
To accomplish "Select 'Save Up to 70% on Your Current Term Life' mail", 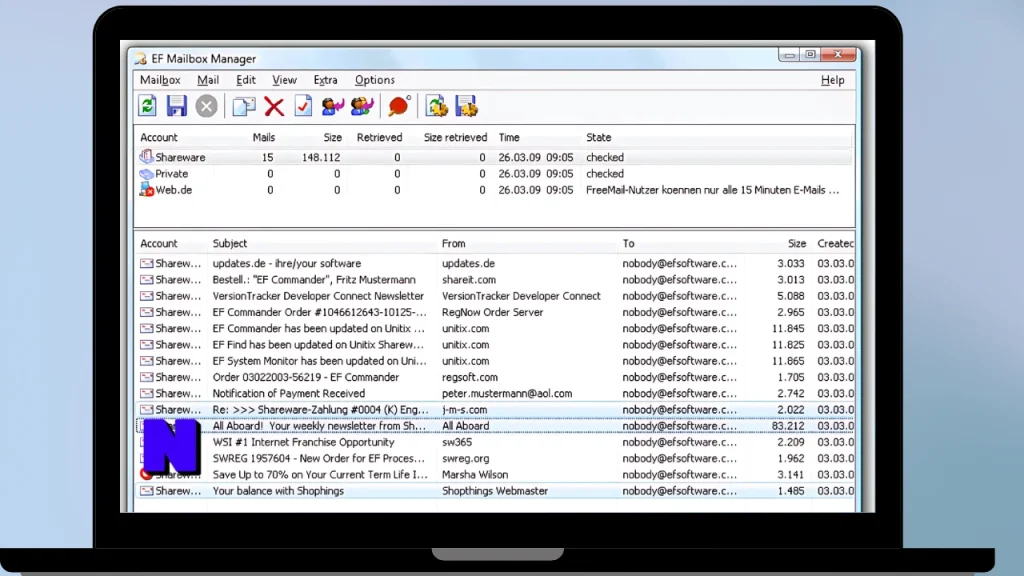I will 320,475.
